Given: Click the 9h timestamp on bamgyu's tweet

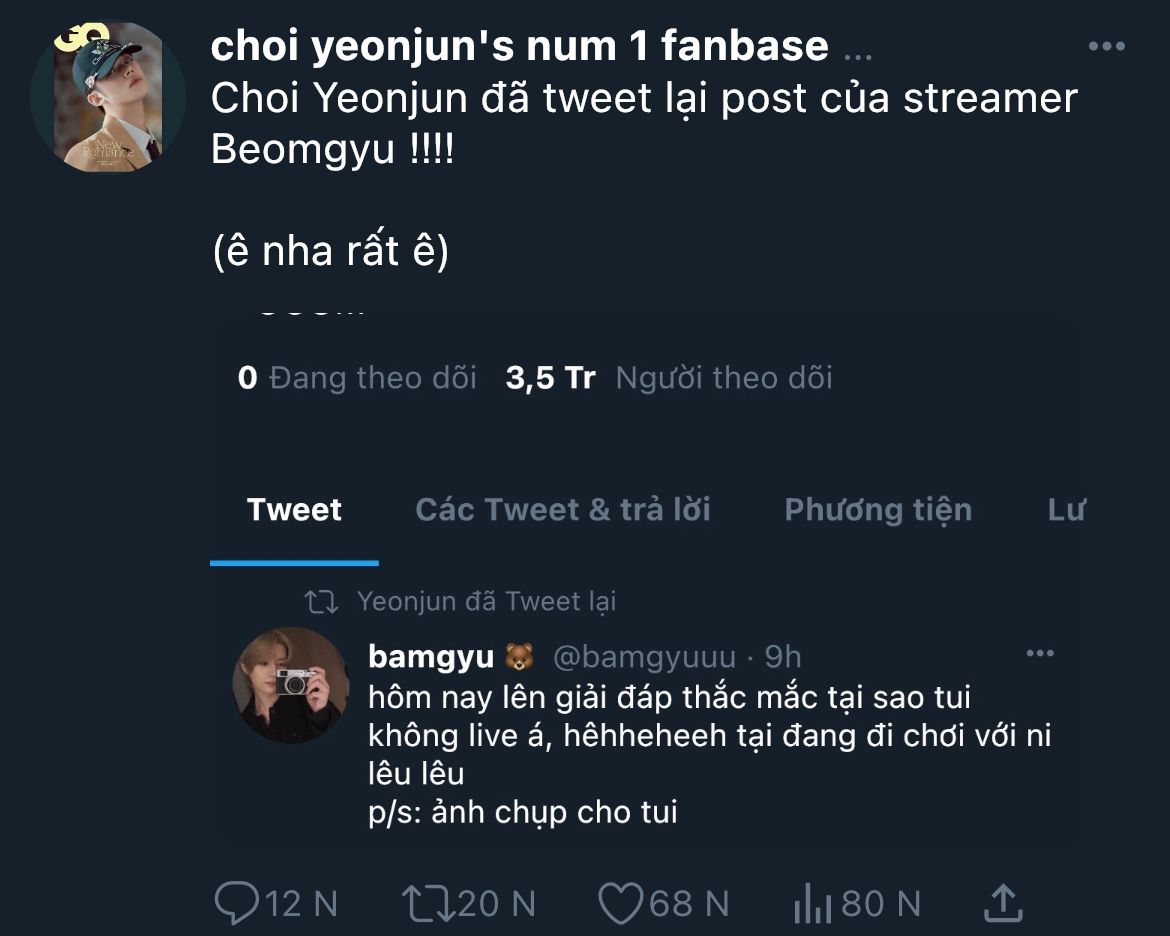Looking at the screenshot, I should [x=783, y=657].
